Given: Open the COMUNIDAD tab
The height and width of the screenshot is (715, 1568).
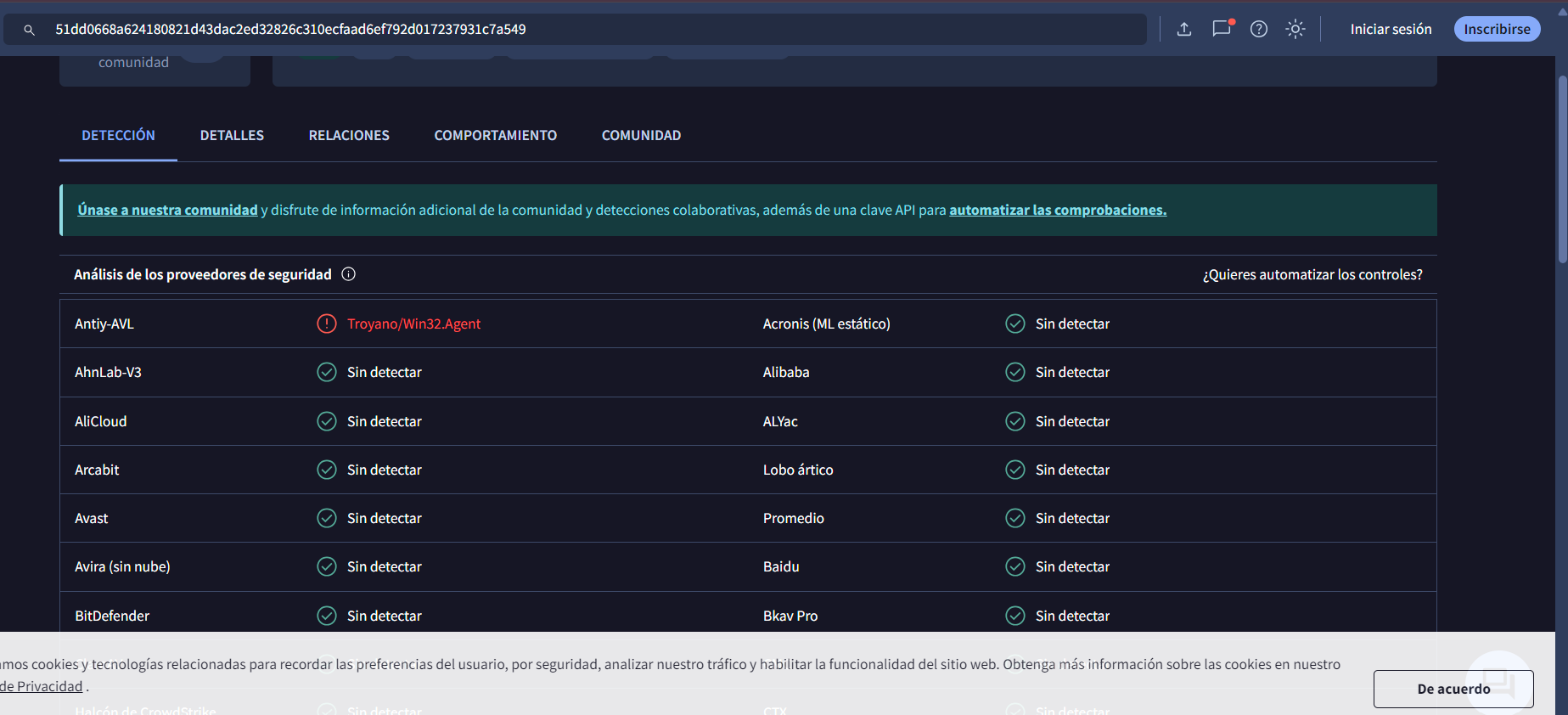Looking at the screenshot, I should point(641,135).
